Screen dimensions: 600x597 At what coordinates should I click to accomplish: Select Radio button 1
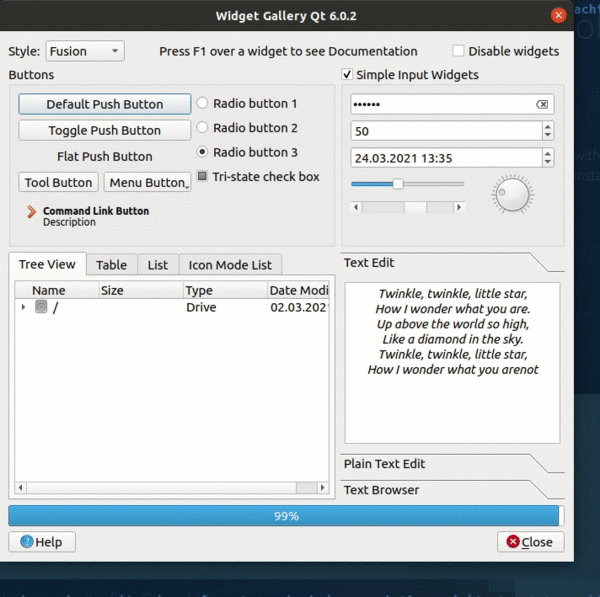(x=202, y=103)
